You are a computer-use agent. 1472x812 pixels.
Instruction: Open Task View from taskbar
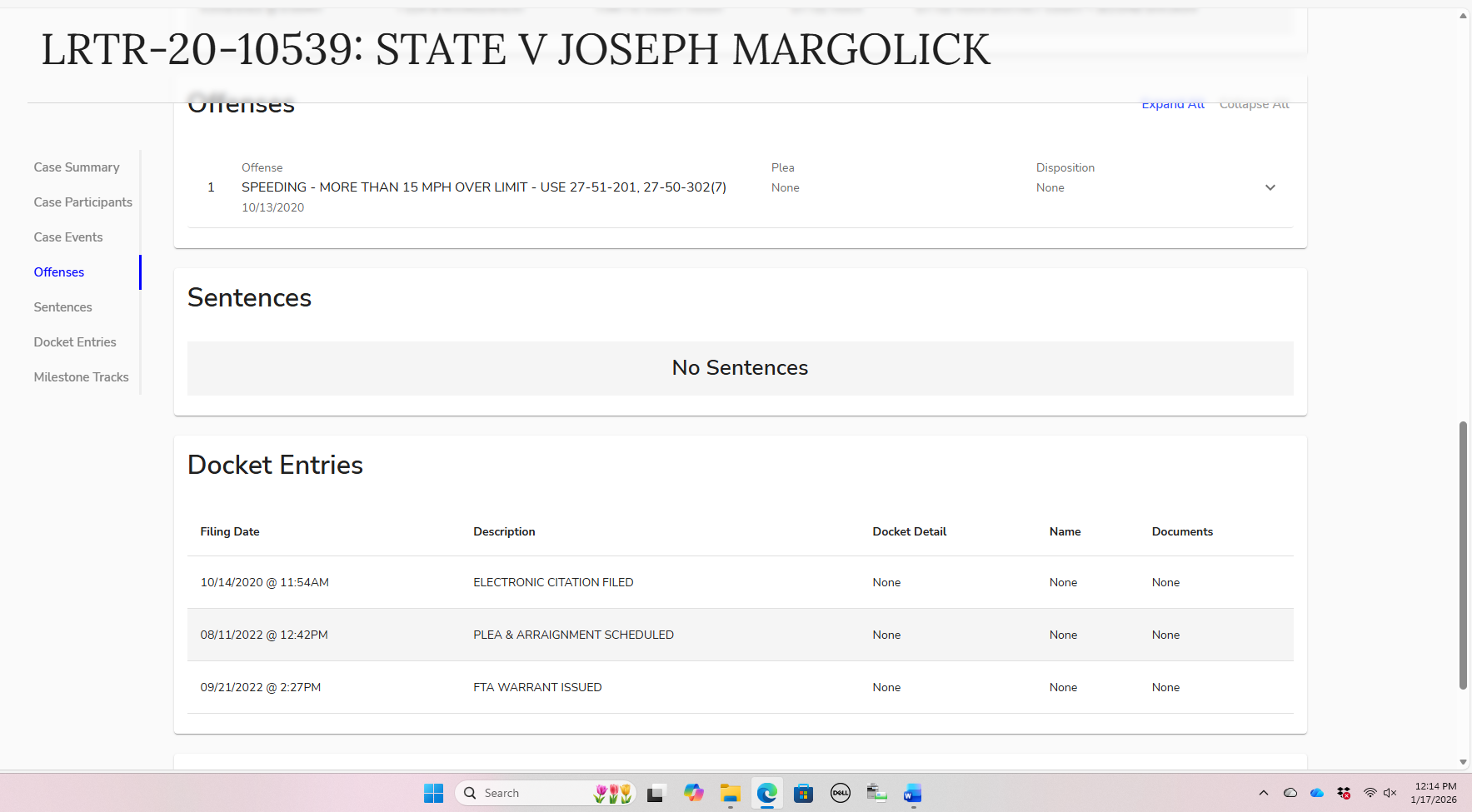coord(655,793)
